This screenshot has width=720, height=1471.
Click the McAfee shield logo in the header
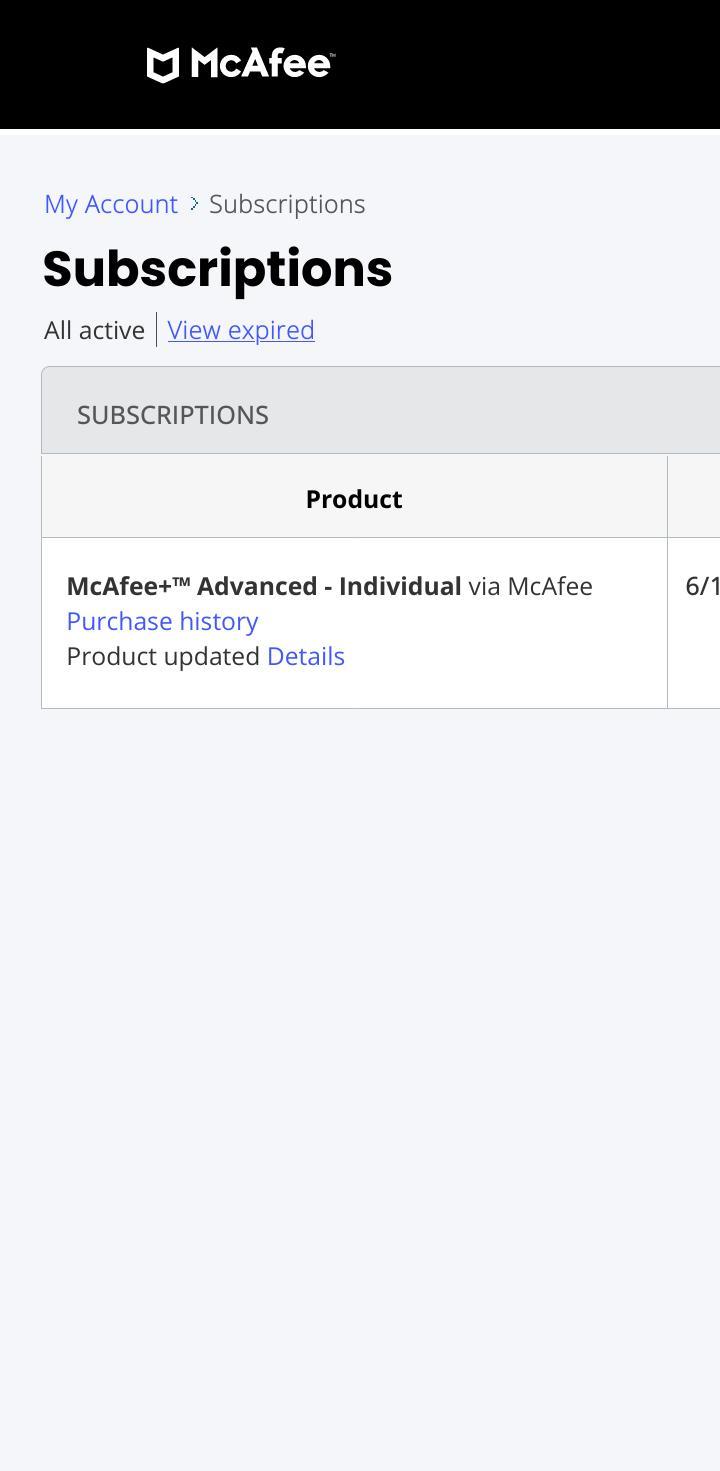(162, 65)
